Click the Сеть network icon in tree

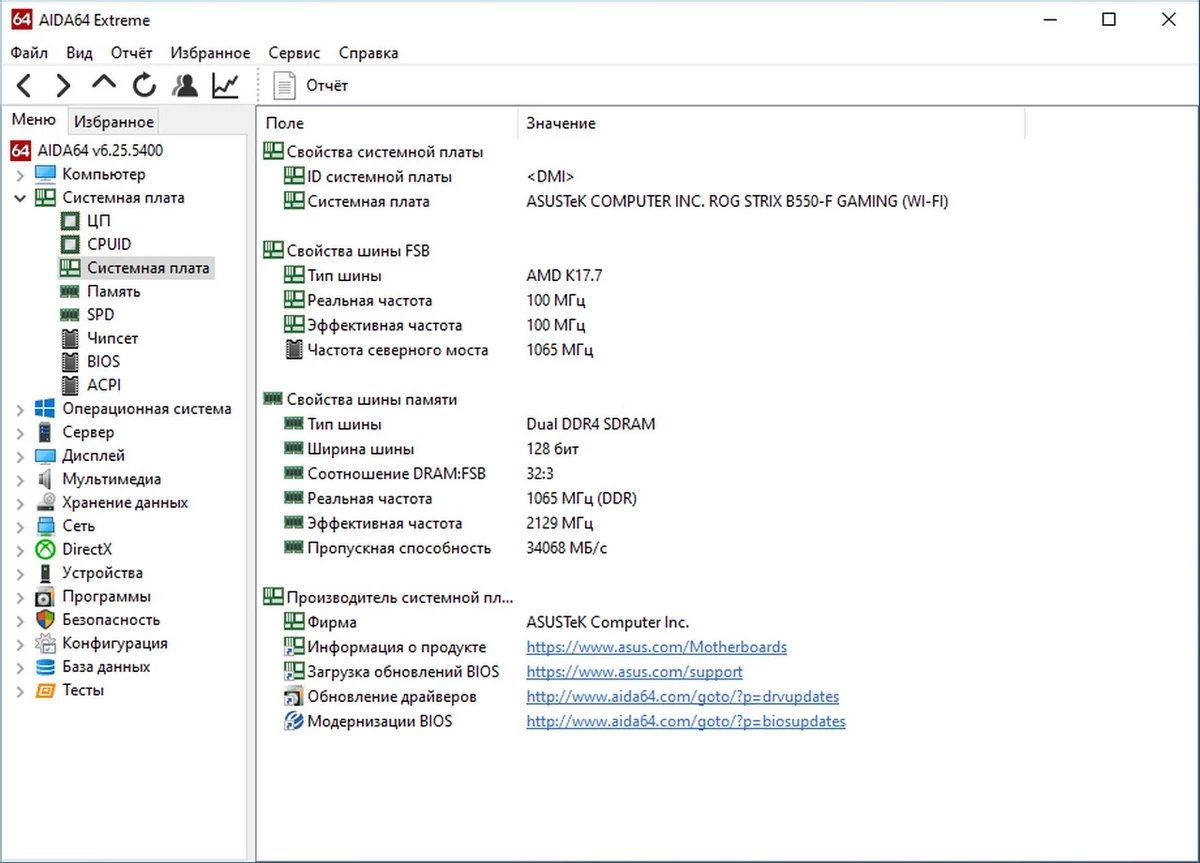pyautogui.click(x=45, y=526)
